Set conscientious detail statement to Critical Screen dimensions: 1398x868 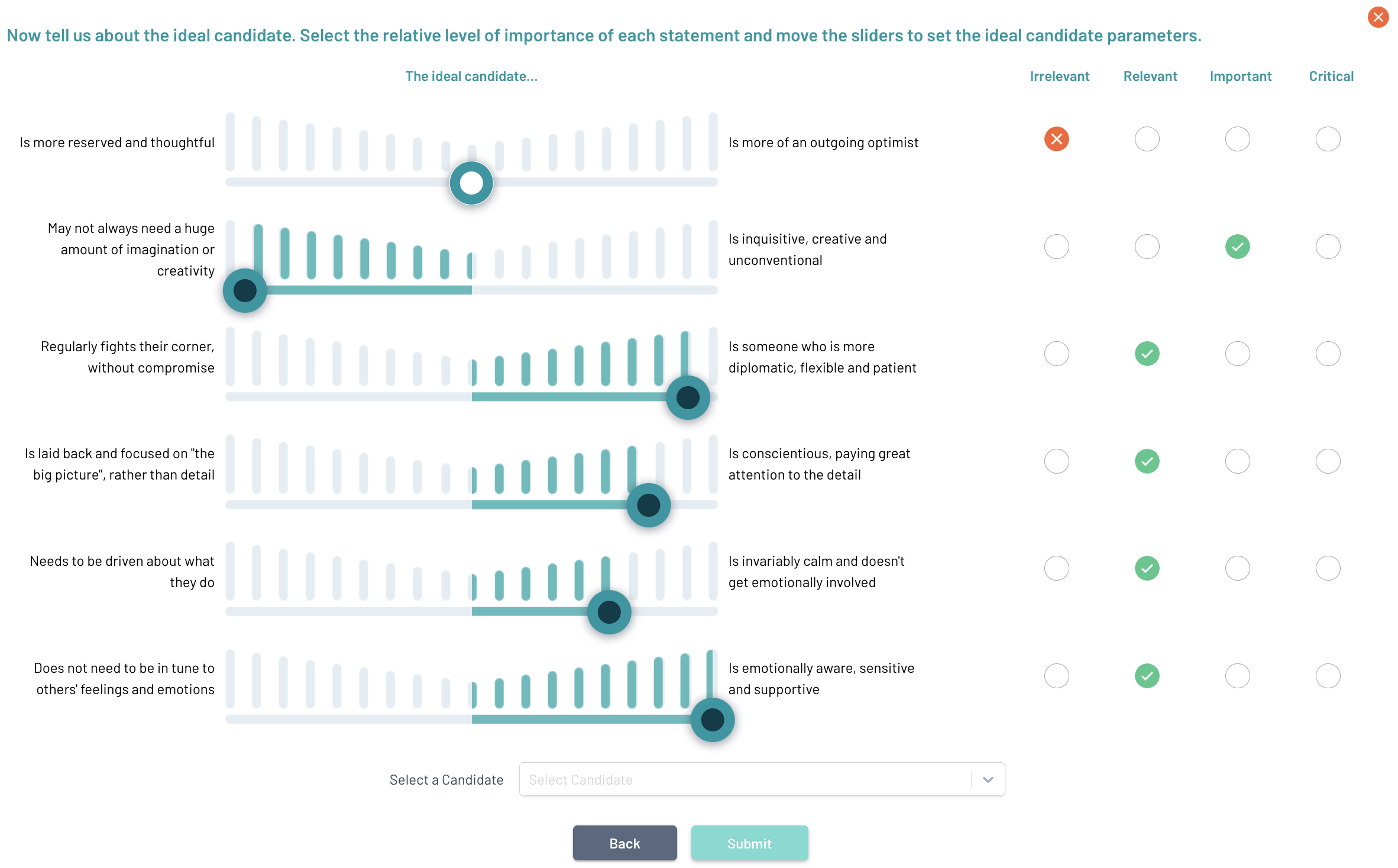(1328, 461)
